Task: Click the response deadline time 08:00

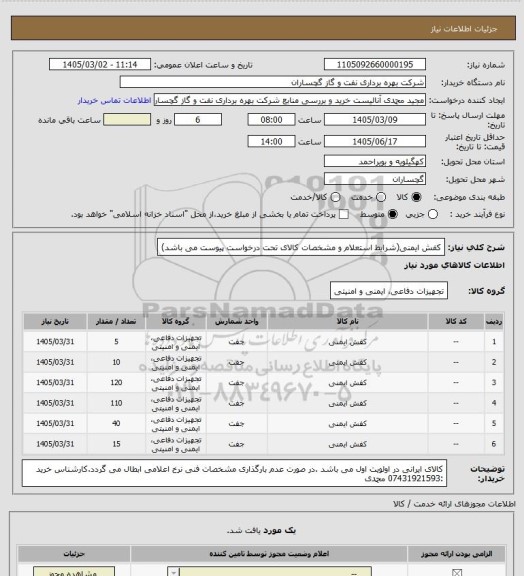Action: 271,120
